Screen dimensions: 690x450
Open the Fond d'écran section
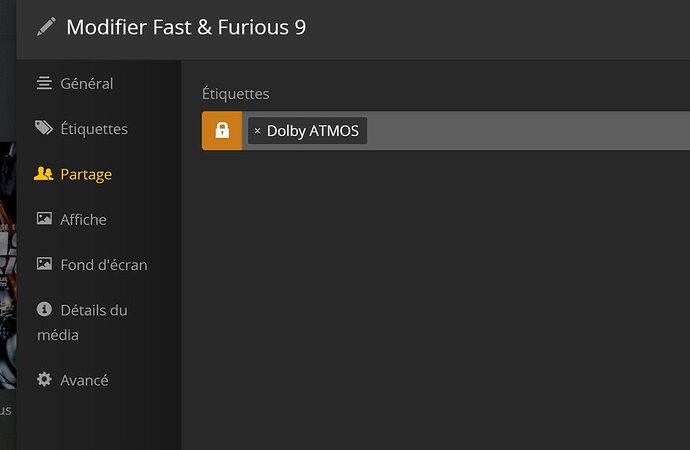pos(103,265)
